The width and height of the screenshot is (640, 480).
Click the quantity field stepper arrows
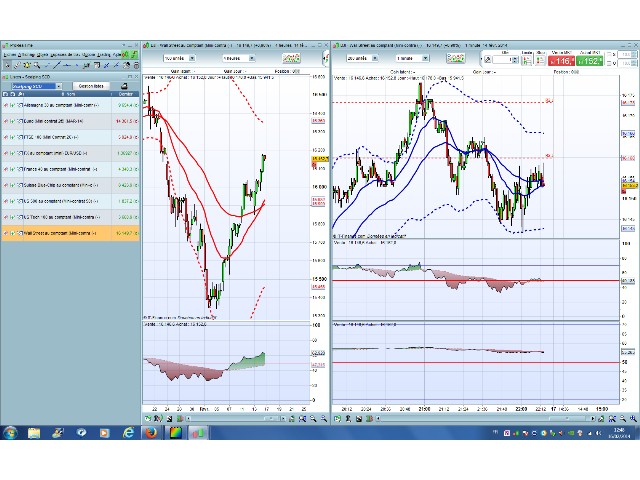pyautogui.click(x=515, y=60)
